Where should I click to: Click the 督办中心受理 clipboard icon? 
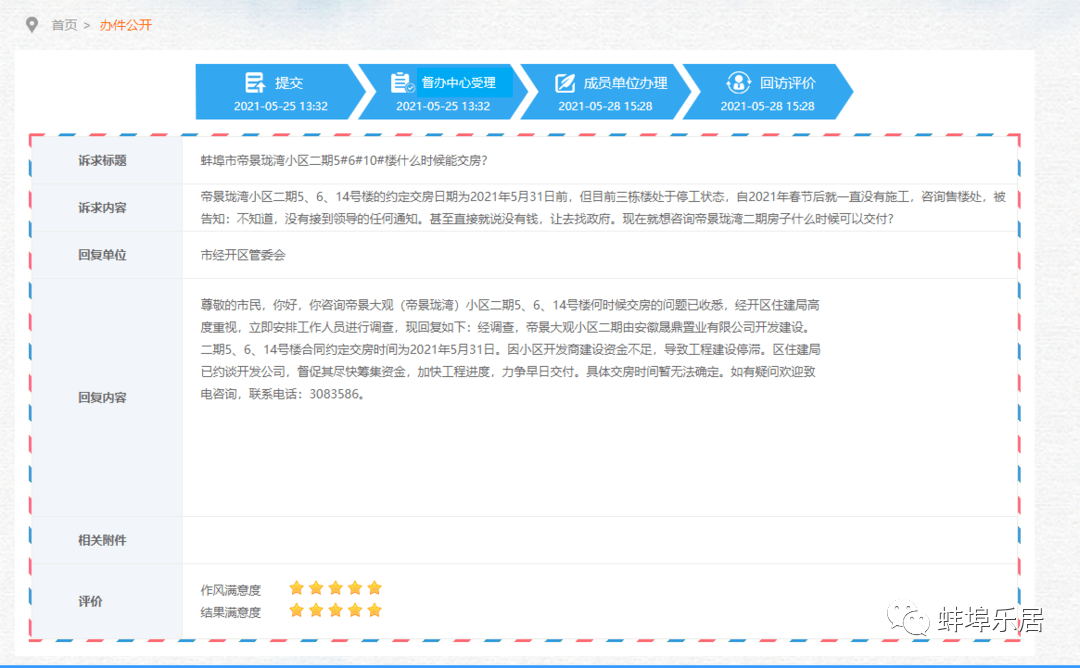coord(402,83)
